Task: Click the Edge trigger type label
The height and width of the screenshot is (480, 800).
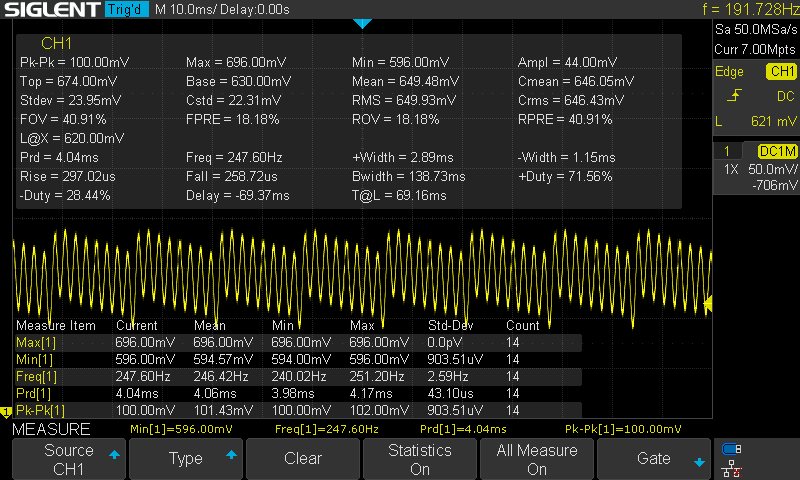Action: [x=729, y=71]
